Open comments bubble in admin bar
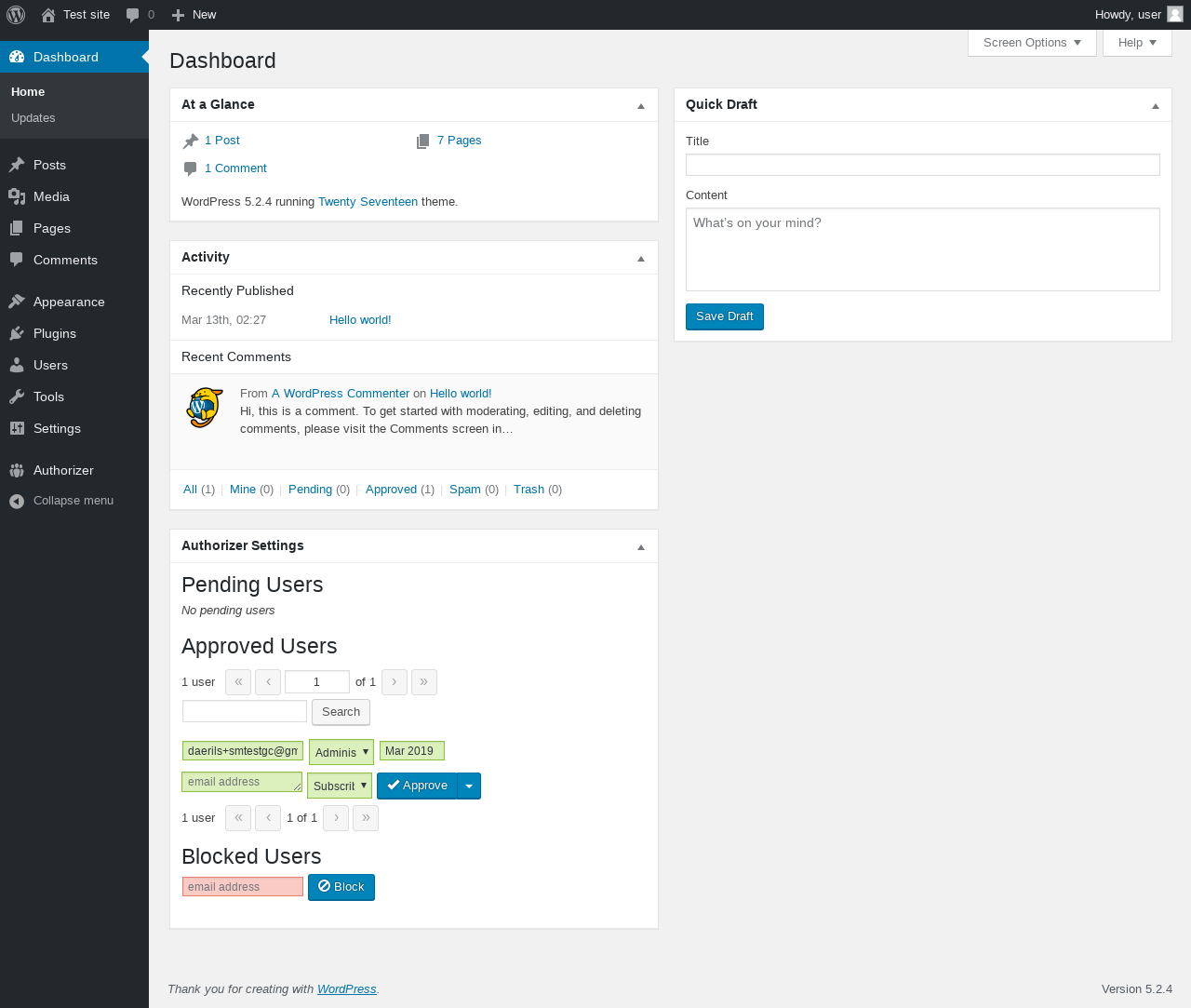The image size is (1191, 1008). 132,15
